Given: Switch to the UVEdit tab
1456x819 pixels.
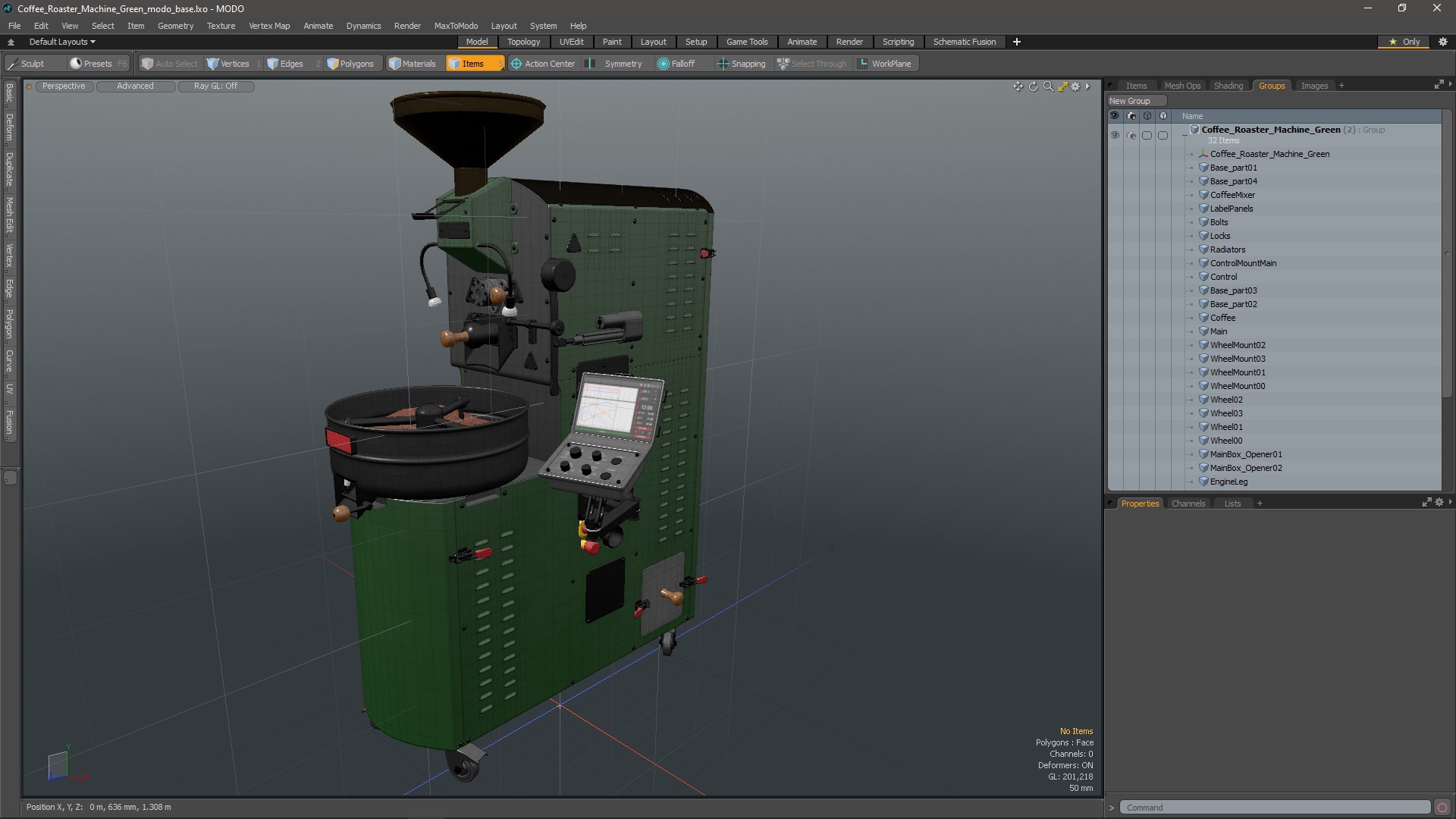Looking at the screenshot, I should pyautogui.click(x=570, y=41).
